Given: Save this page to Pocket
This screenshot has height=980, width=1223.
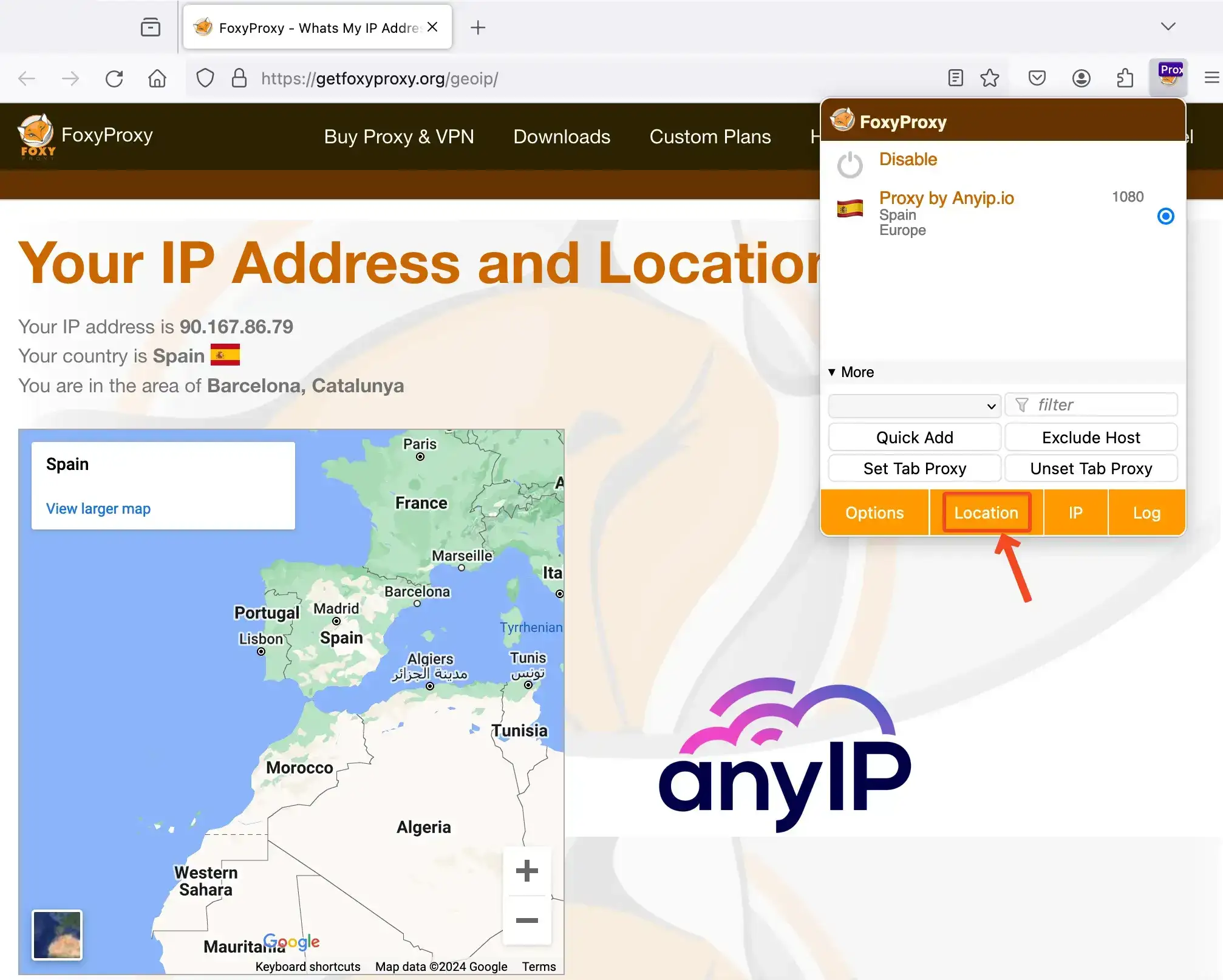Looking at the screenshot, I should tap(1037, 78).
